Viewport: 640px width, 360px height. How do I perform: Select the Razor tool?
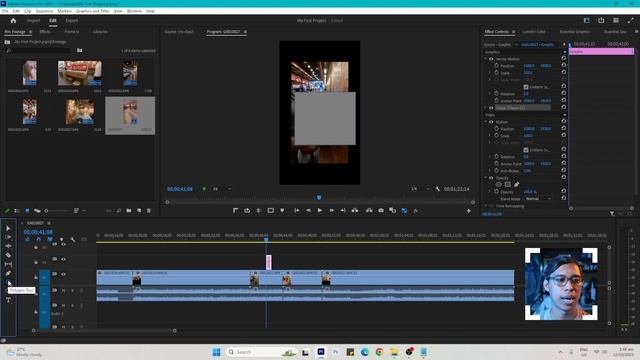tap(8, 255)
